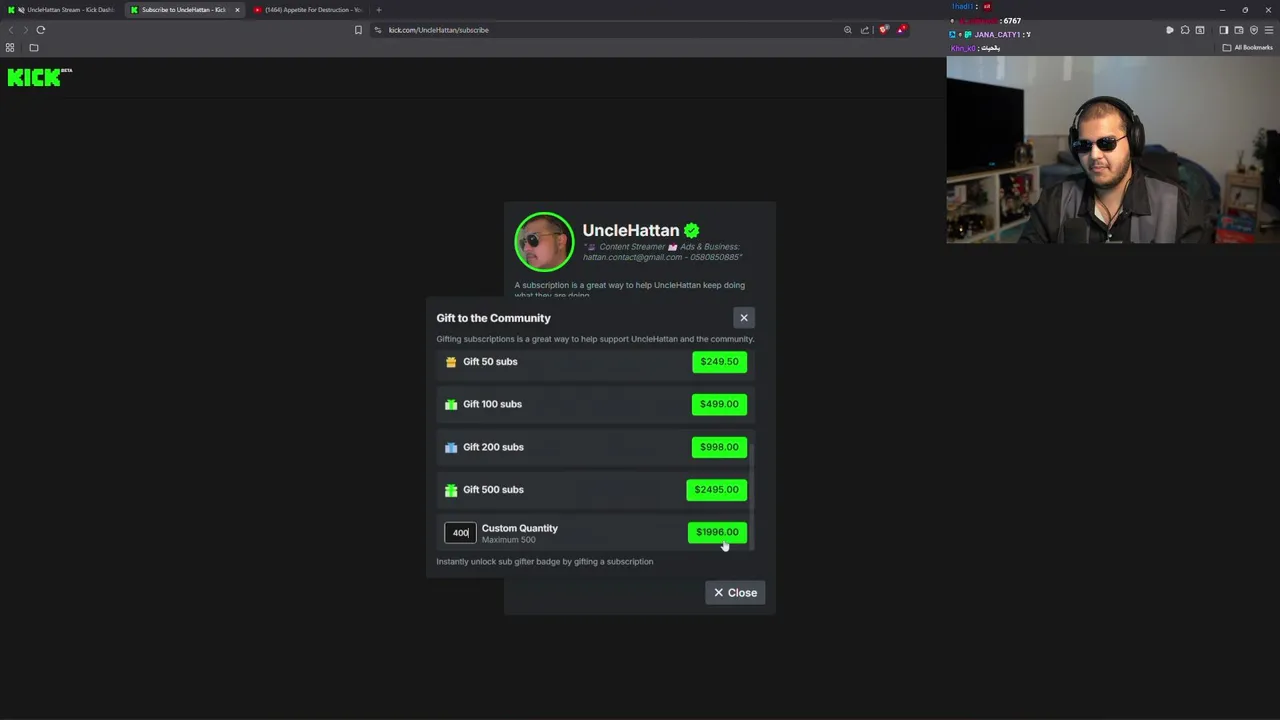Buy 200 gift subs for $998.00
Image resolution: width=1280 pixels, height=720 pixels.
719,447
